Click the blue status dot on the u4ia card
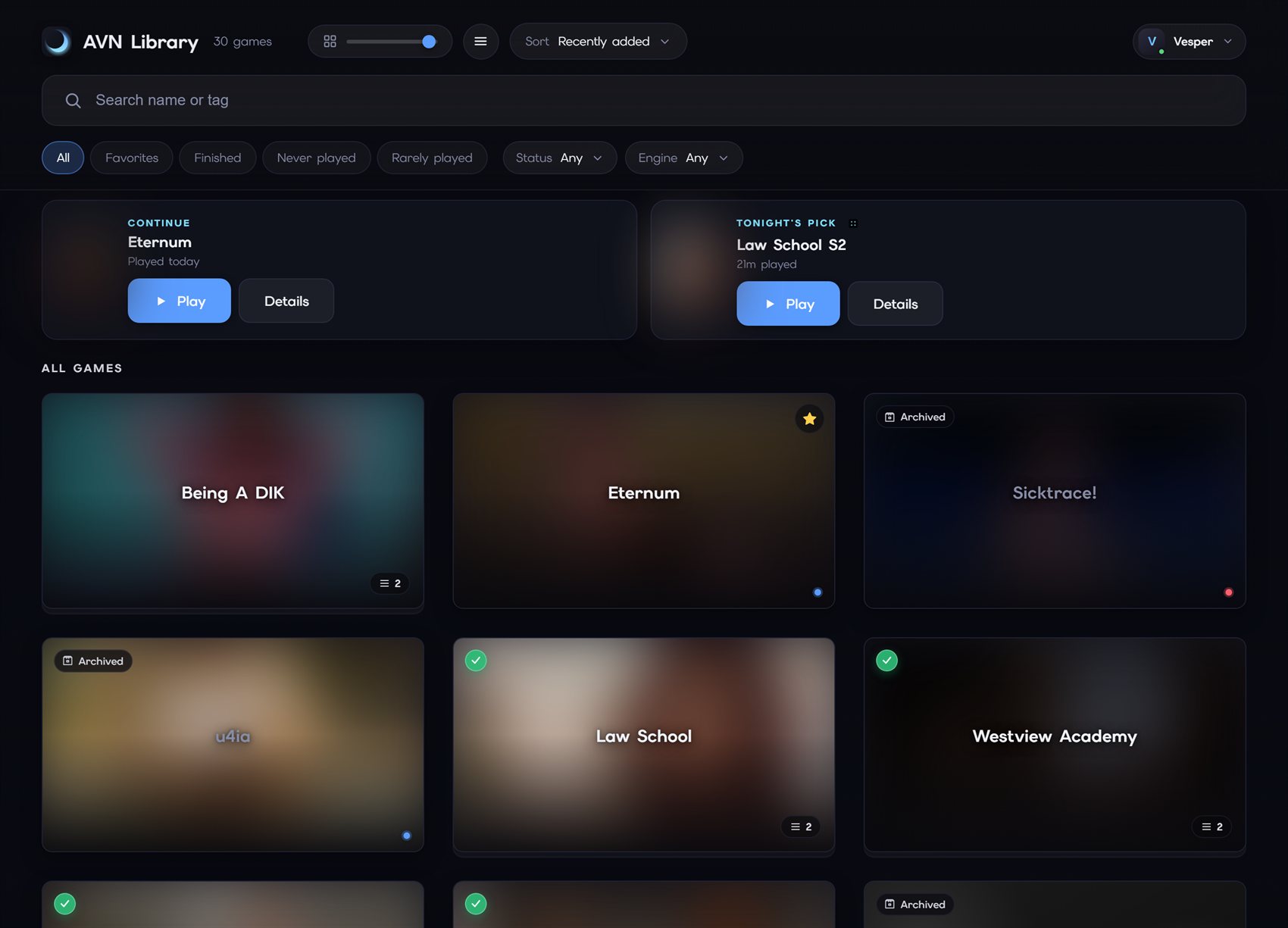Image resolution: width=1288 pixels, height=928 pixels. point(407,836)
